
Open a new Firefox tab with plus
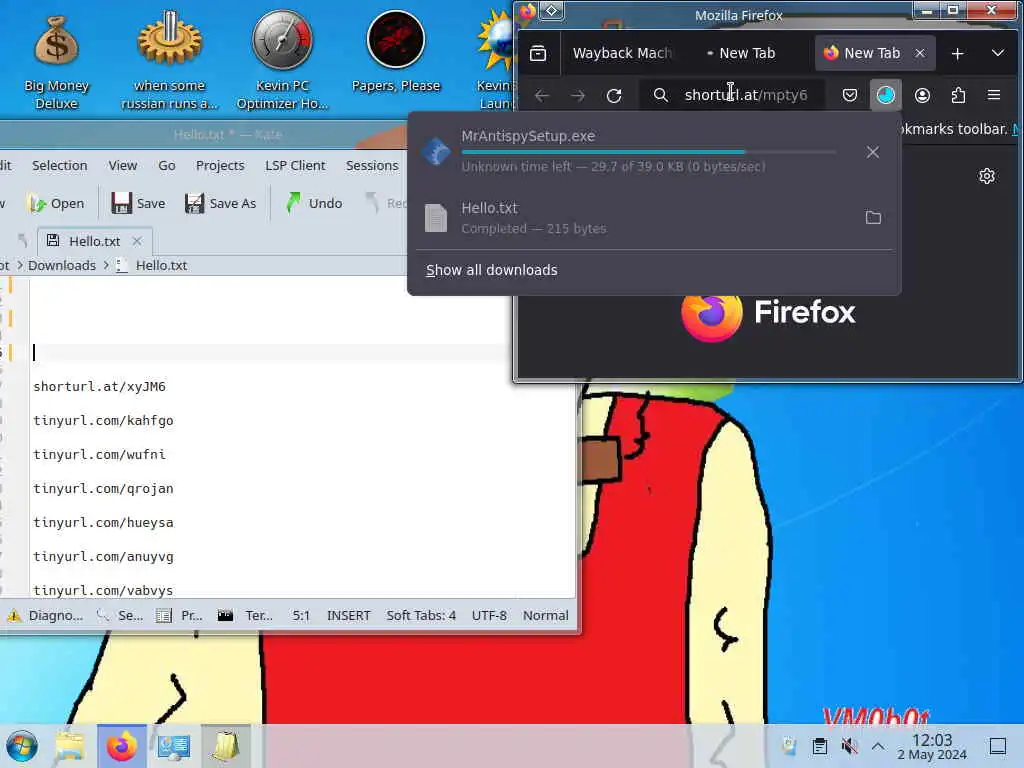pos(957,54)
